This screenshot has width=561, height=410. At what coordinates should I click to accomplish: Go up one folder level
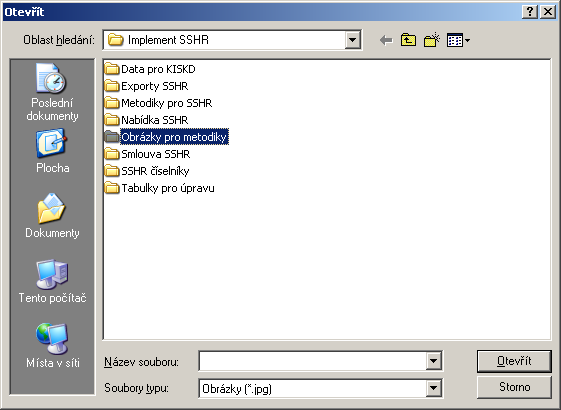tap(408, 40)
